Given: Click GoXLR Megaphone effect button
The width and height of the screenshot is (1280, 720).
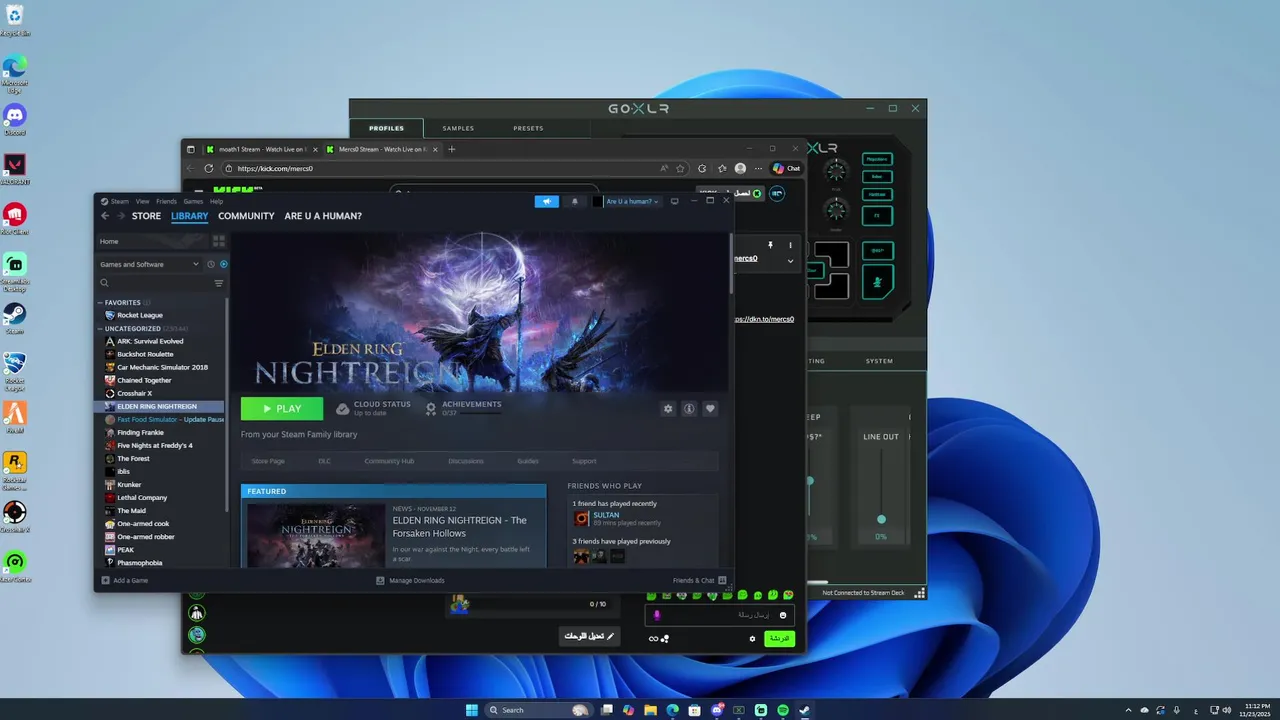Looking at the screenshot, I should click(x=877, y=159).
